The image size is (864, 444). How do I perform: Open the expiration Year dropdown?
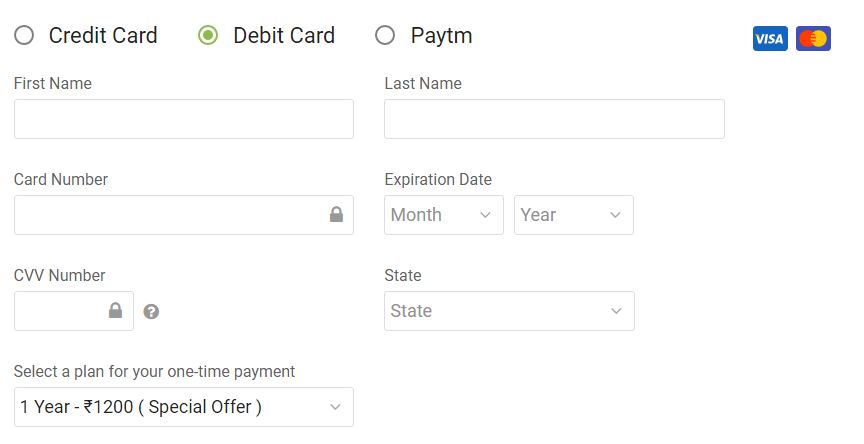click(x=574, y=215)
